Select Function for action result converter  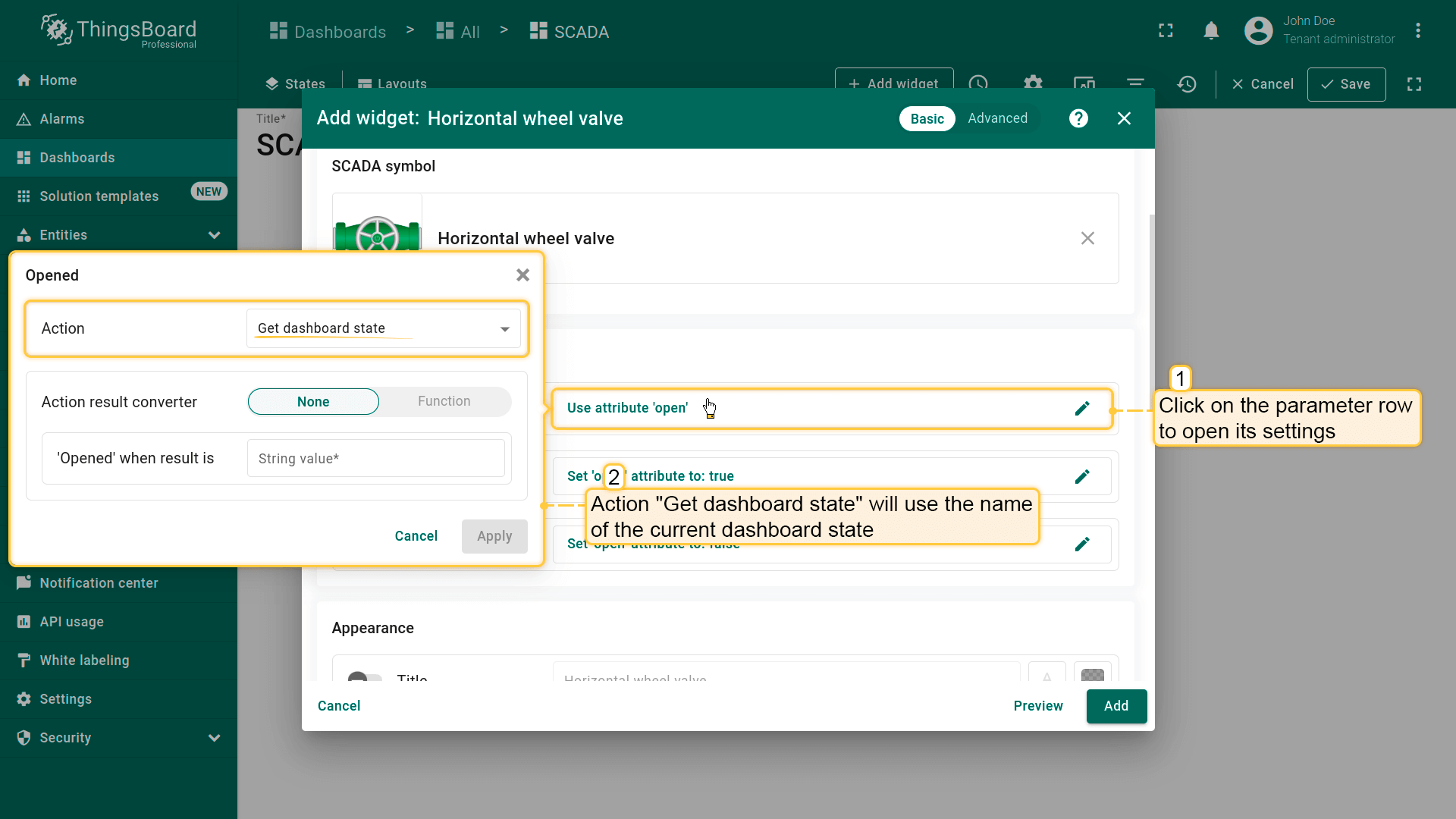pos(444,402)
